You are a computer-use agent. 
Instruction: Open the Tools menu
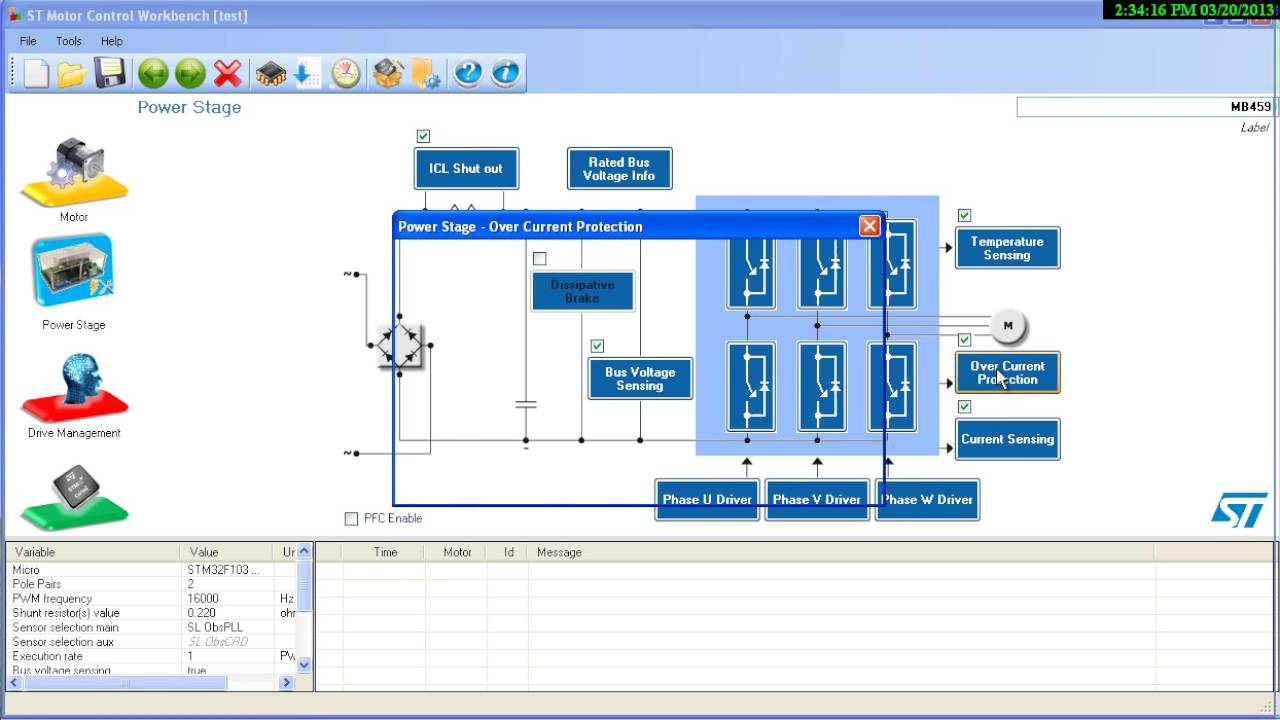click(x=69, y=41)
